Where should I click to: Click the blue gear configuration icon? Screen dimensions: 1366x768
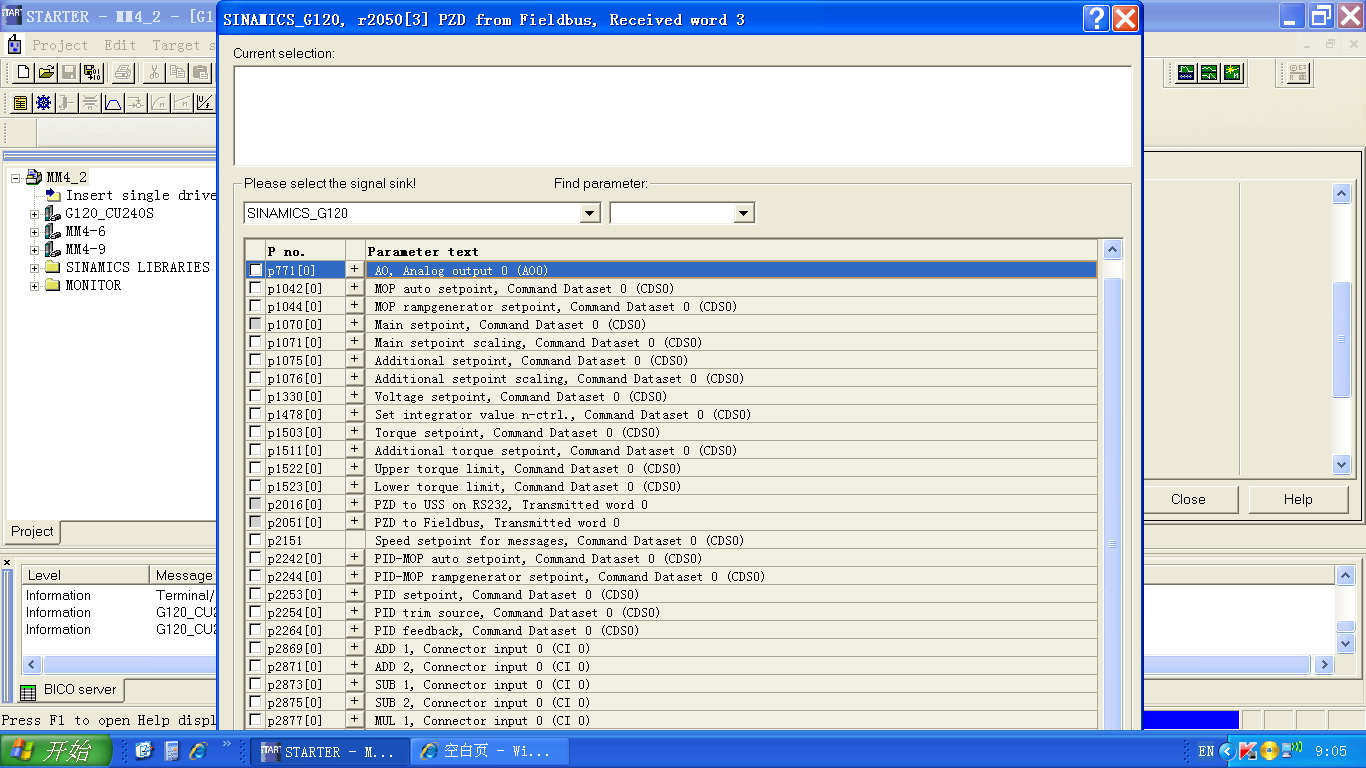(x=43, y=102)
